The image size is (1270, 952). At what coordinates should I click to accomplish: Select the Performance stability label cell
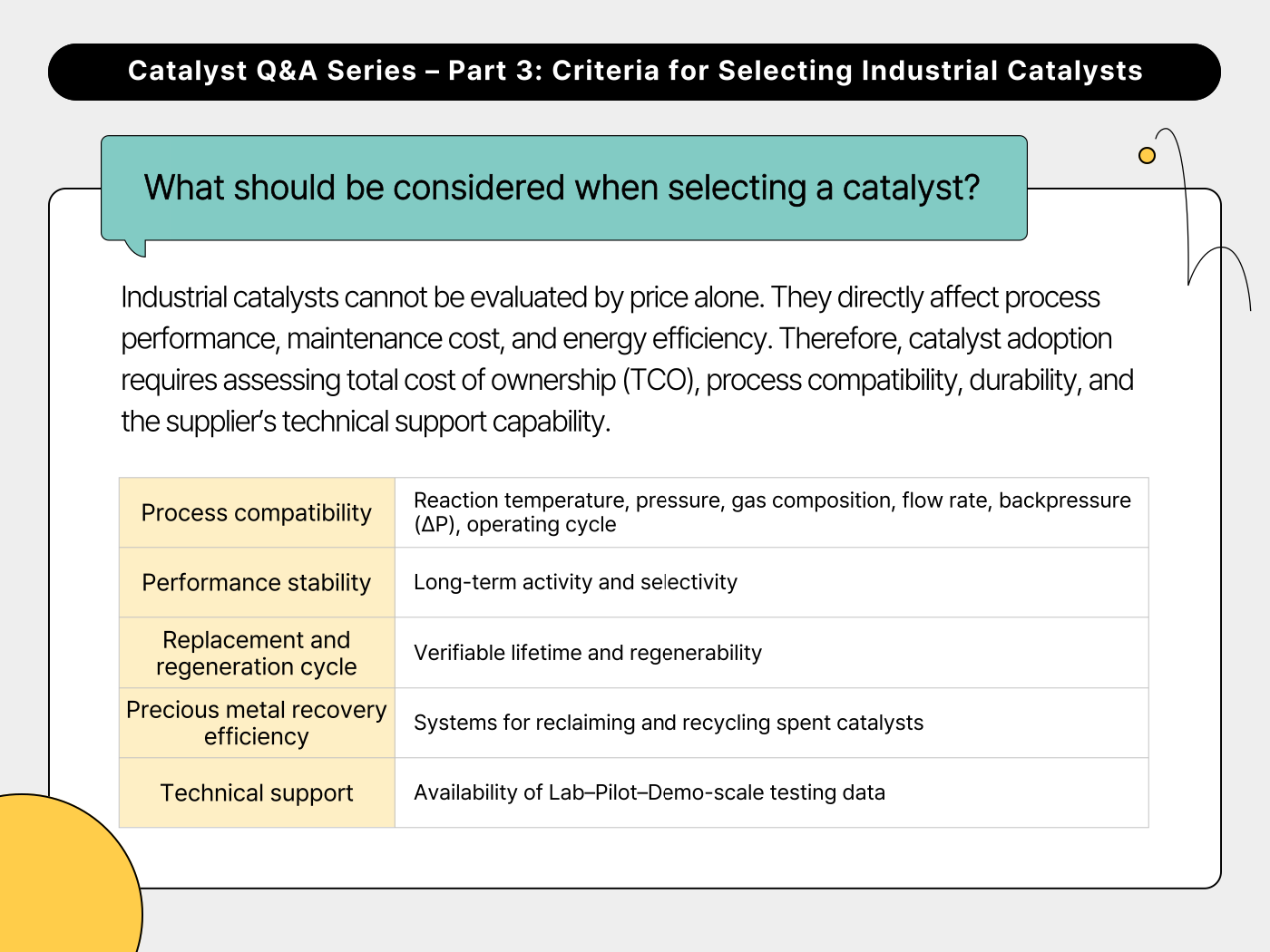pos(257,583)
